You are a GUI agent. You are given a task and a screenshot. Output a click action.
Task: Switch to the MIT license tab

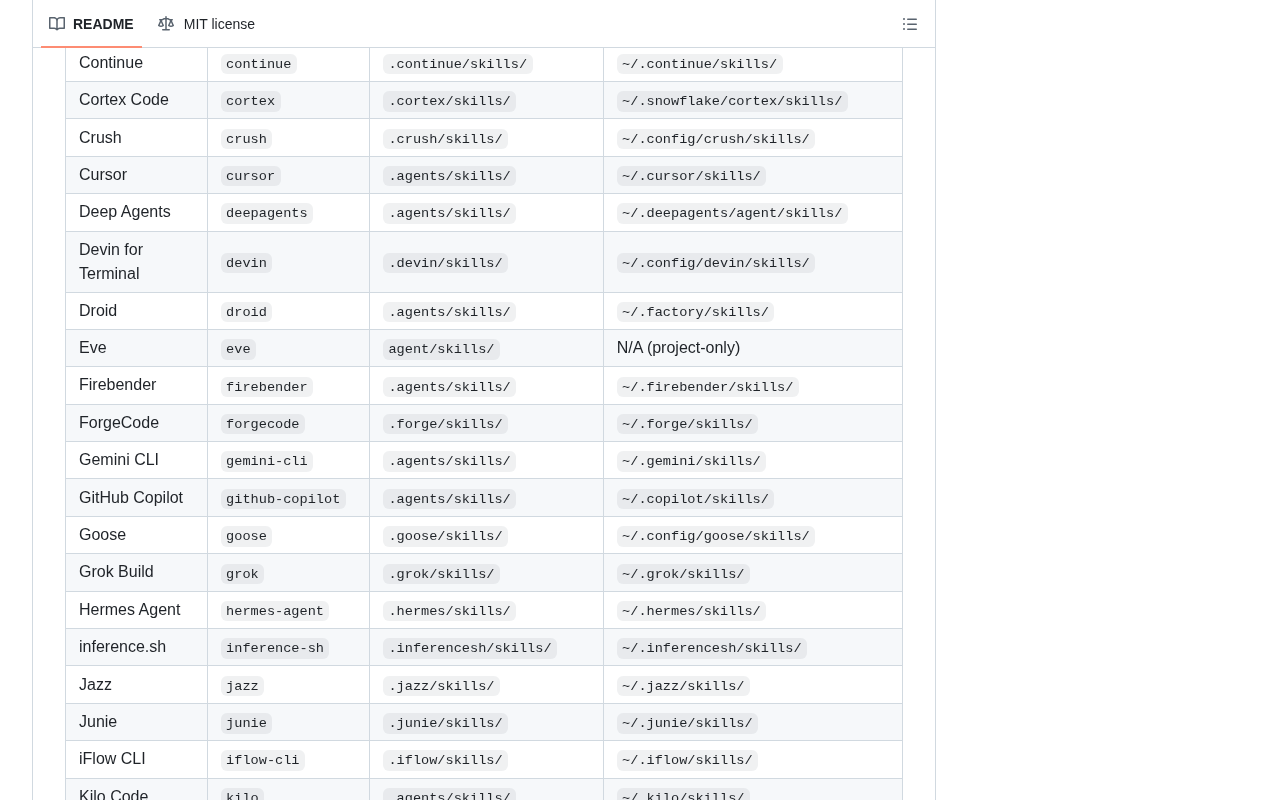(206, 24)
